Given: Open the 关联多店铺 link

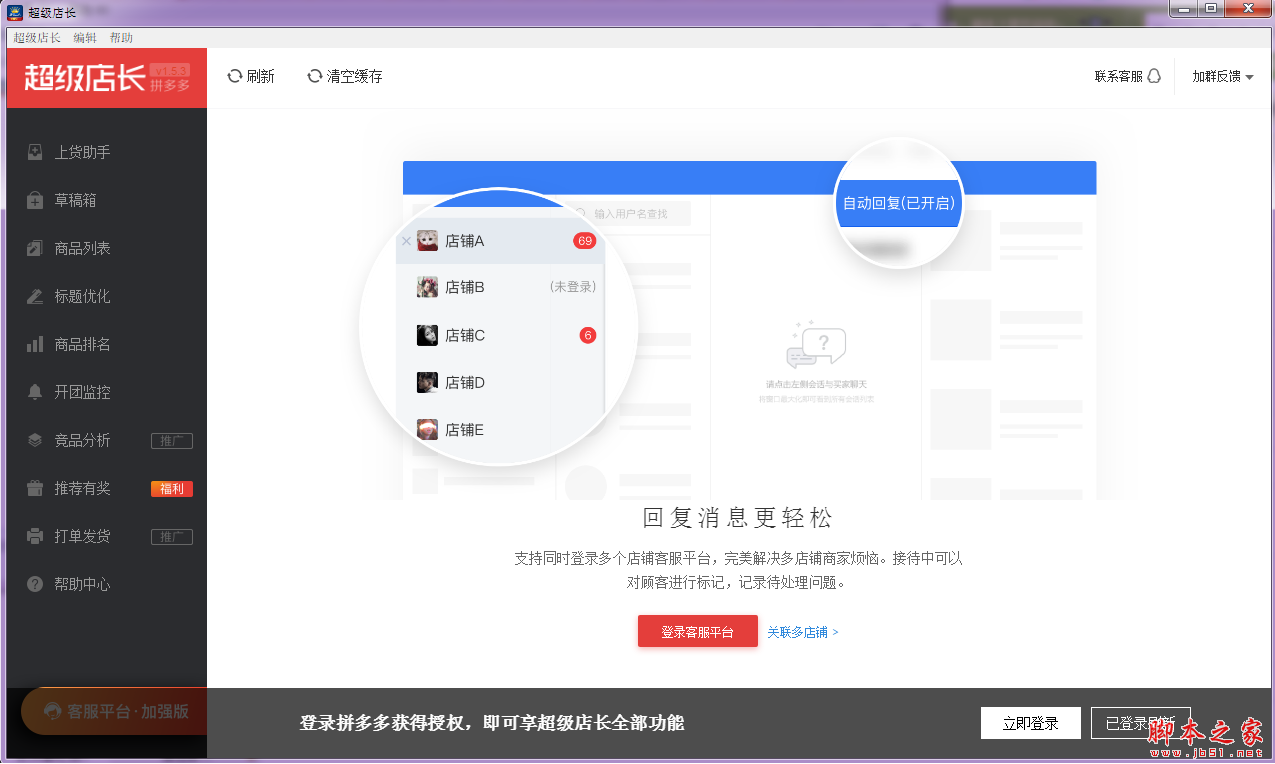Looking at the screenshot, I should (x=800, y=631).
